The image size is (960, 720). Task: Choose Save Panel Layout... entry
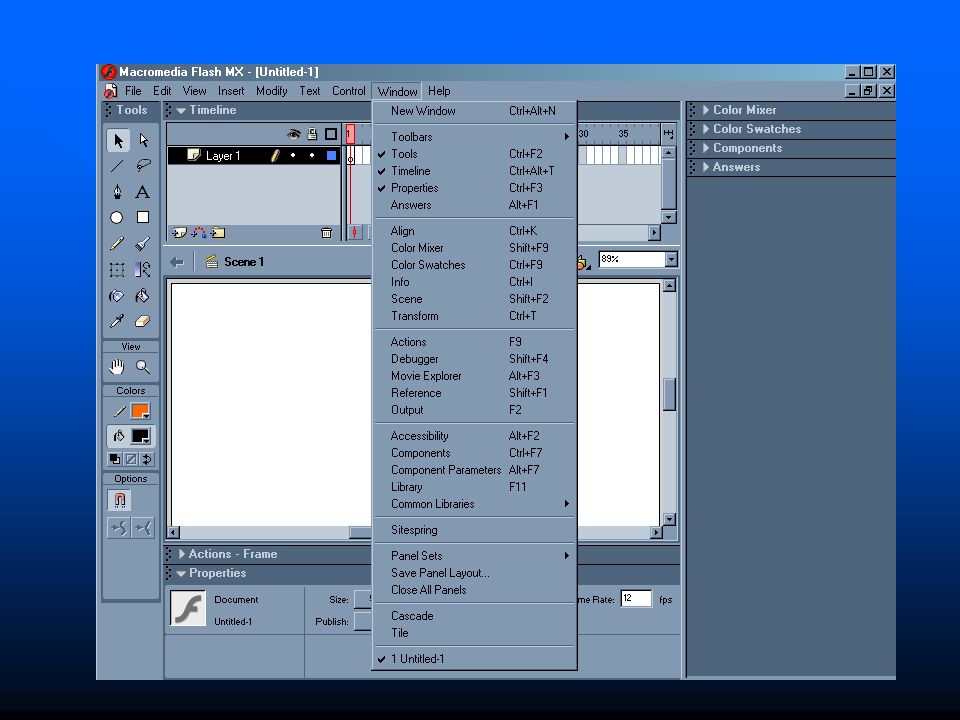pos(474,572)
